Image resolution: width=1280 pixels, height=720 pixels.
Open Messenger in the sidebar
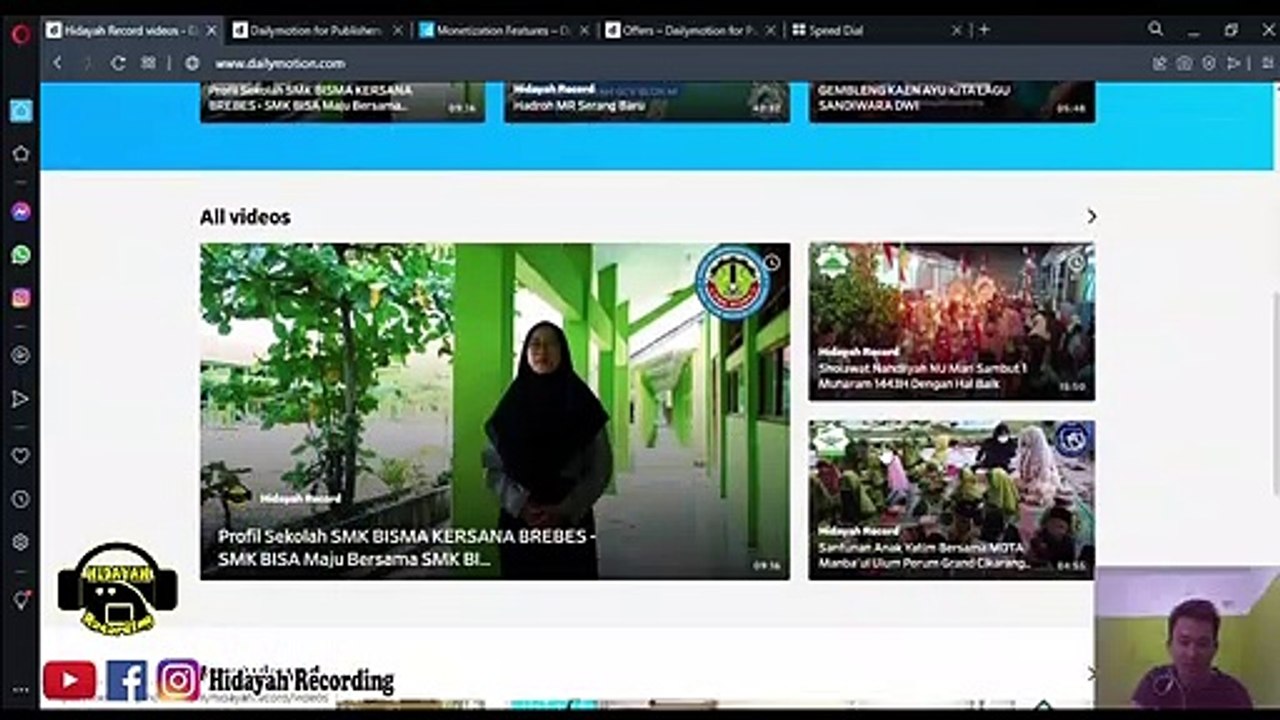click(x=20, y=212)
